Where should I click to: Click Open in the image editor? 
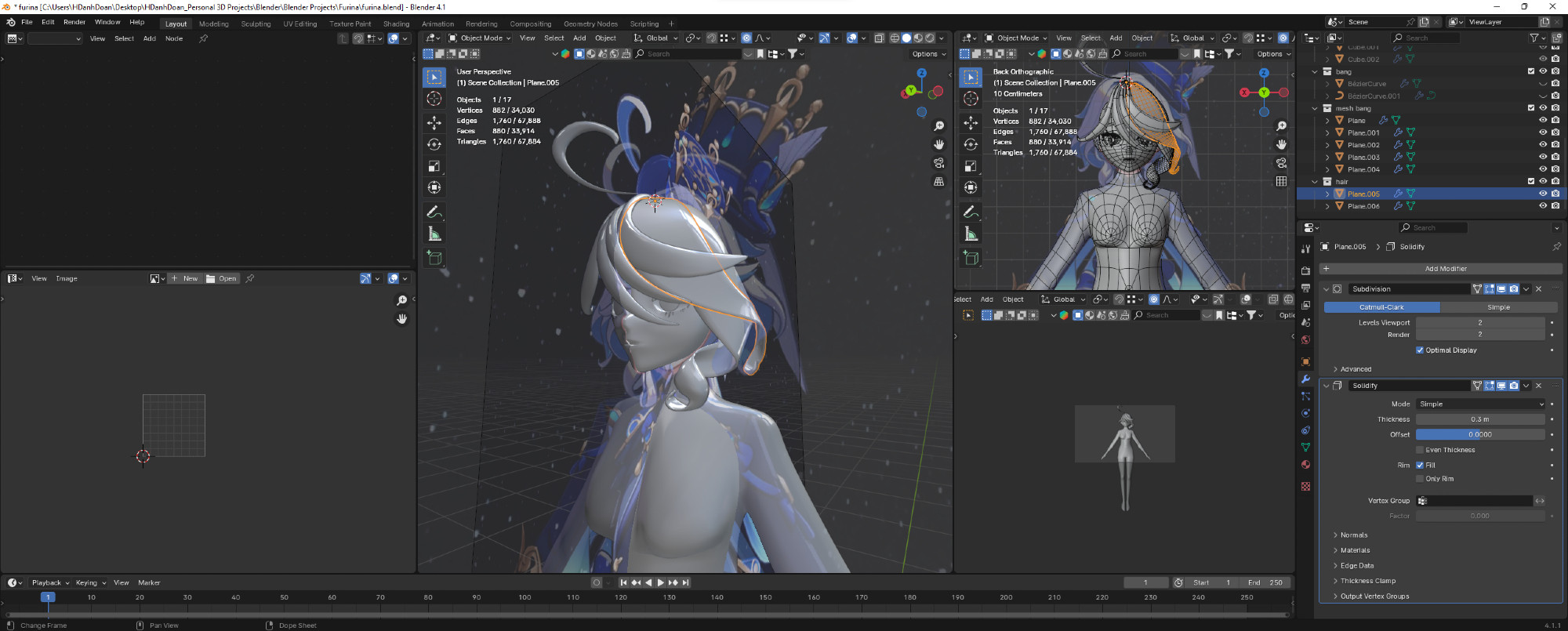(x=222, y=278)
